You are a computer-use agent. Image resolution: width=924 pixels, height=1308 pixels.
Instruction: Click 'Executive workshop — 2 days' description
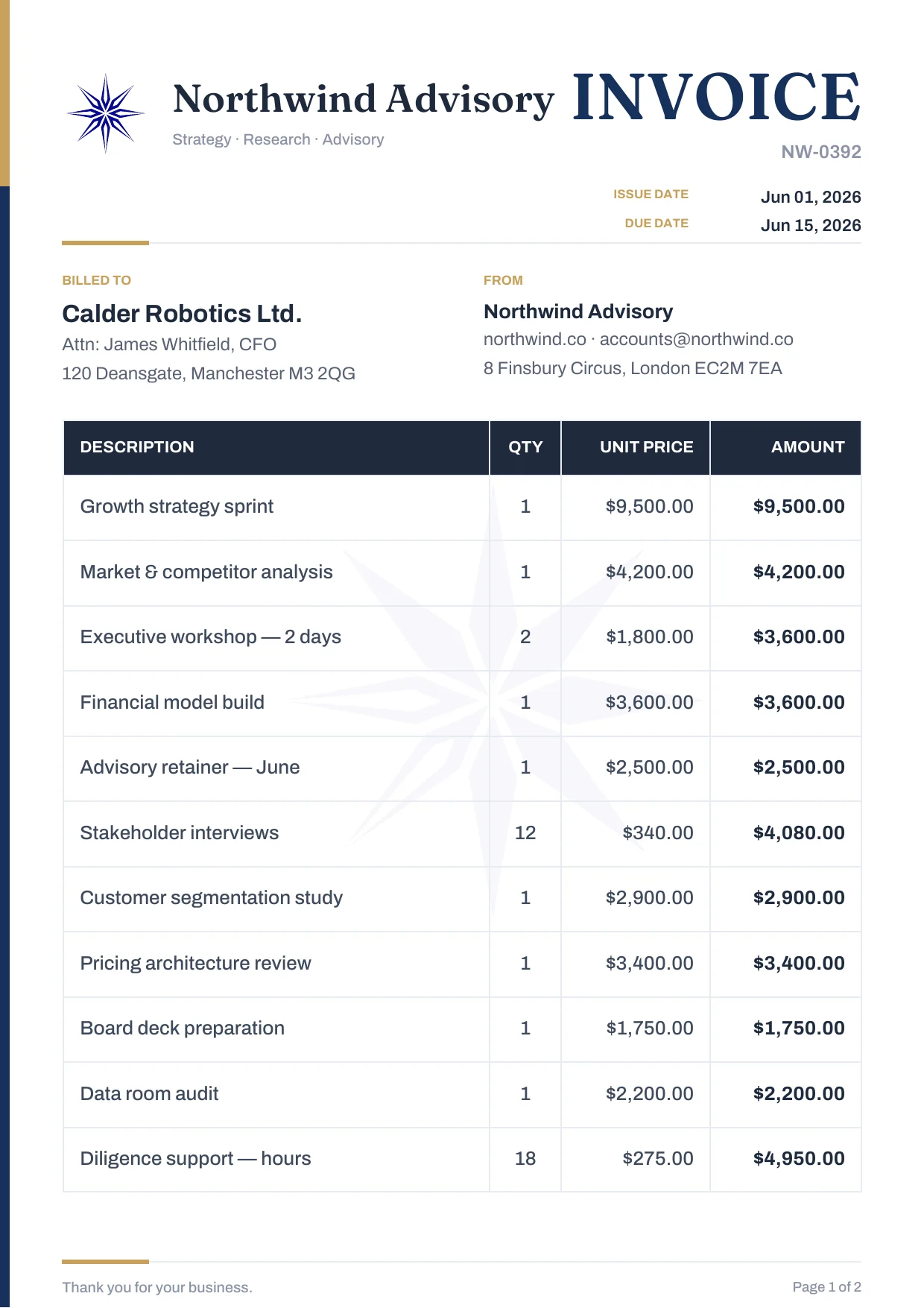pyautogui.click(x=211, y=637)
